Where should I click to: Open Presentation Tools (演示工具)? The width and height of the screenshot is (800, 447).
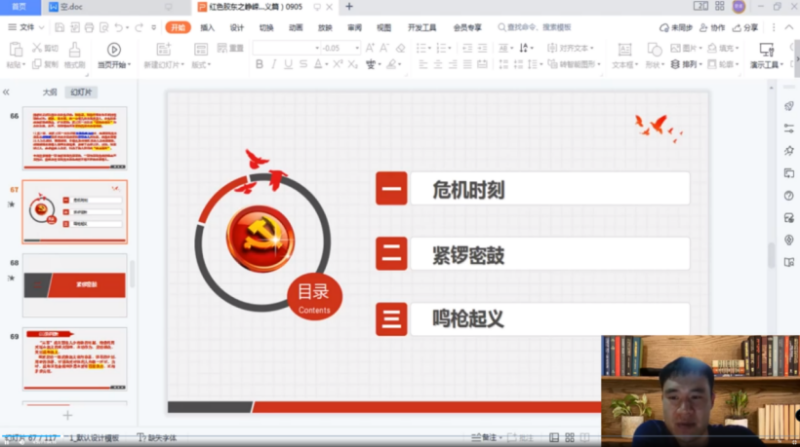[766, 55]
